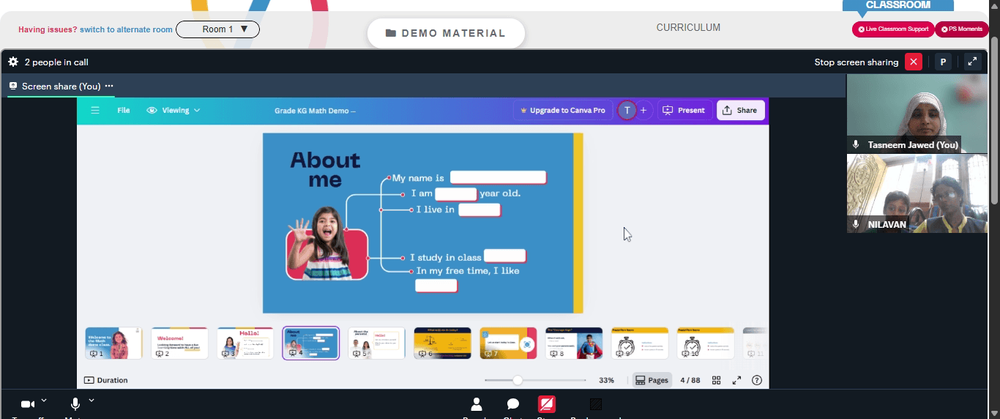Click the 'I study in class' blank box
The width and height of the screenshot is (1000, 419).
click(x=504, y=256)
